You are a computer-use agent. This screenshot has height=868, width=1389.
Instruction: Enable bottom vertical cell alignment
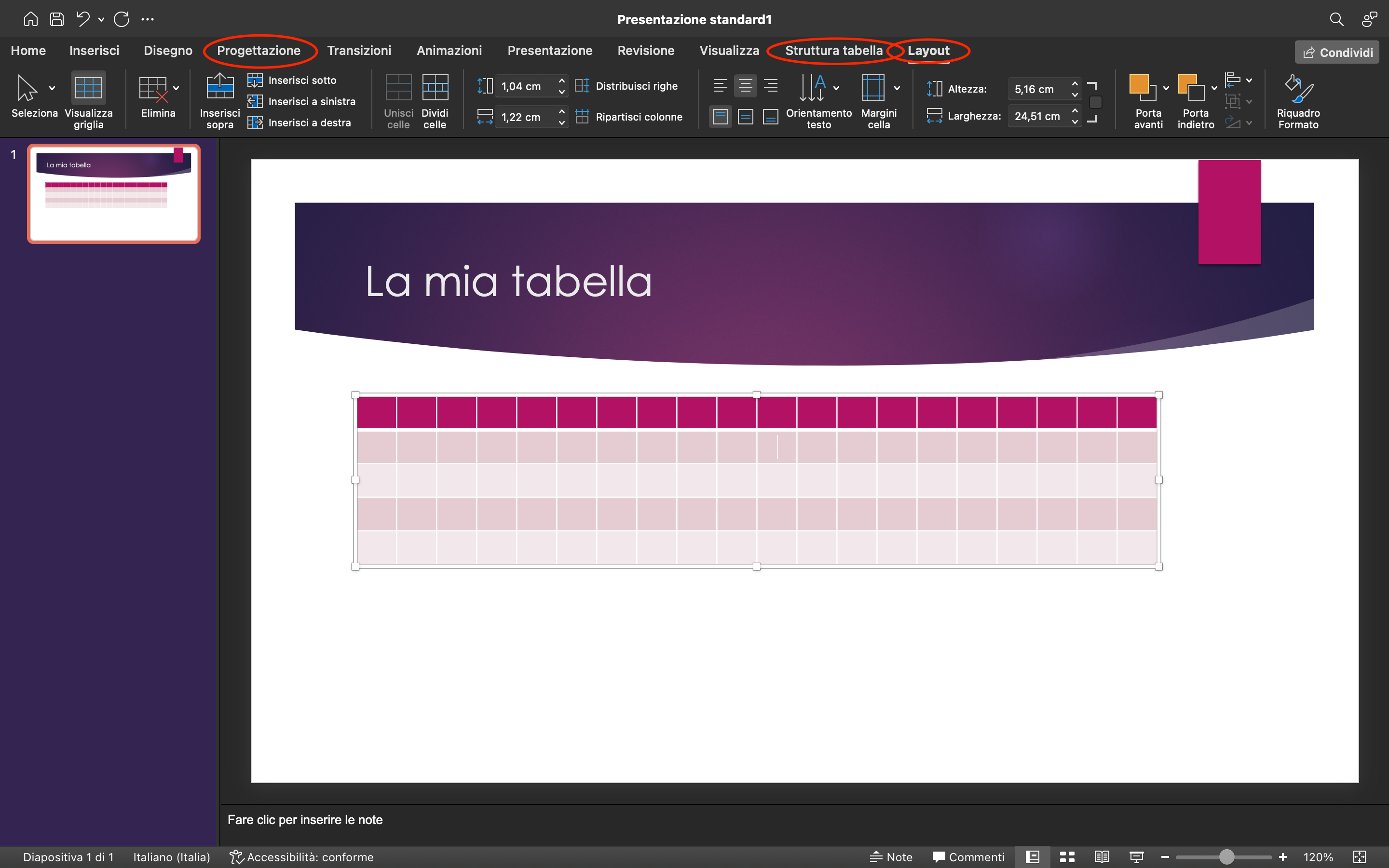coord(770,116)
